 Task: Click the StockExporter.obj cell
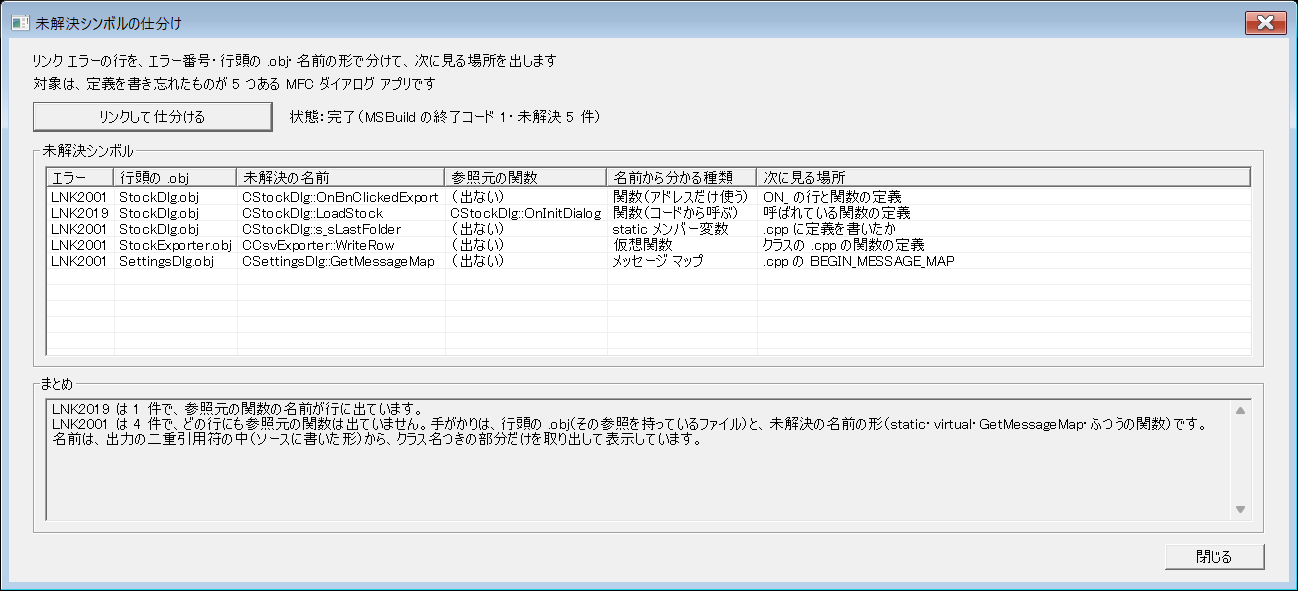click(175, 245)
